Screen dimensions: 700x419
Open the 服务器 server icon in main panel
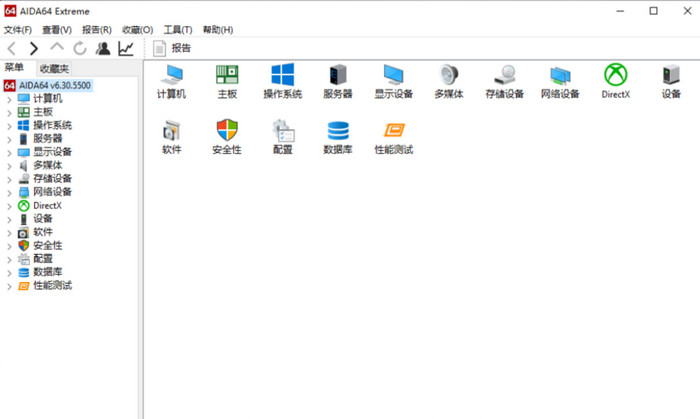point(338,81)
